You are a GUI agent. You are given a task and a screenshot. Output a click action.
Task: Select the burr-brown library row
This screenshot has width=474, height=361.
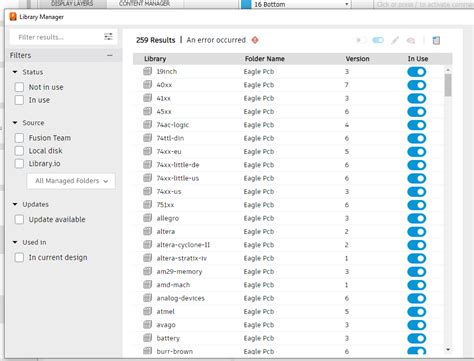tap(288, 351)
